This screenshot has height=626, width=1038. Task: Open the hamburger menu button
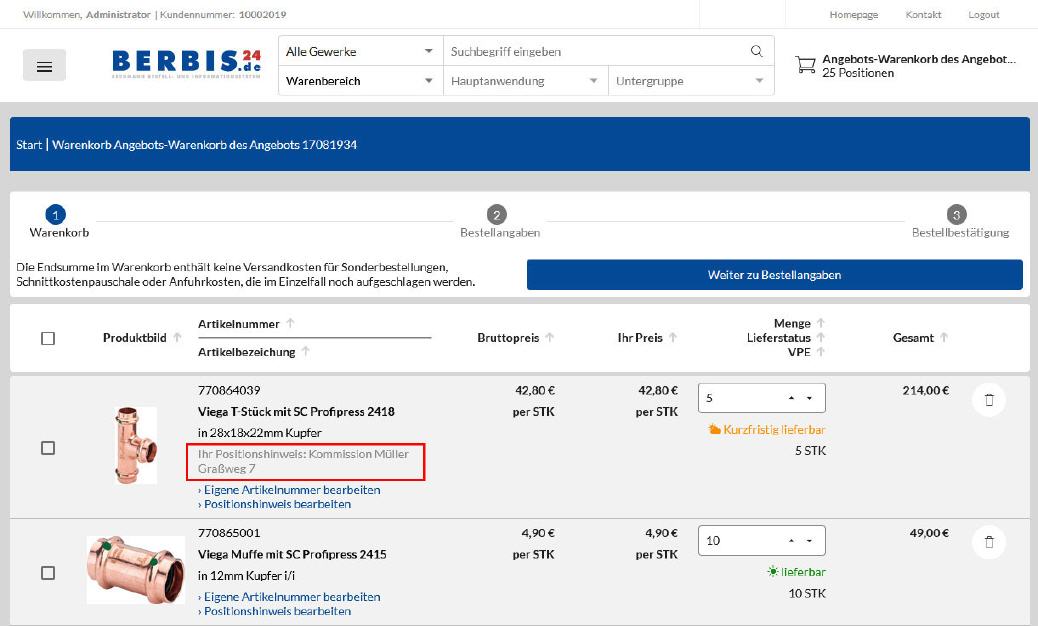click(44, 66)
